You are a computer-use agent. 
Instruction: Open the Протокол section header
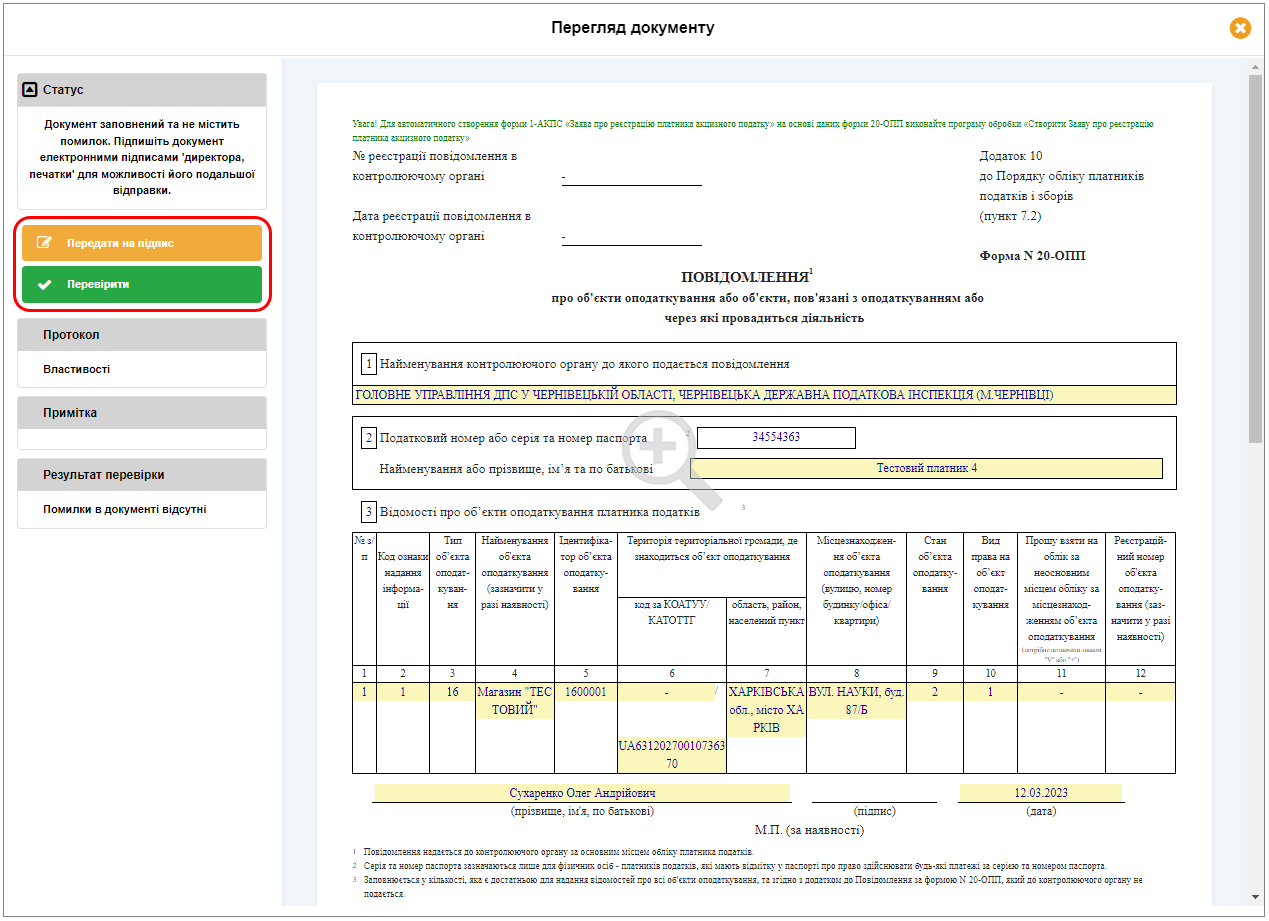tap(142, 335)
